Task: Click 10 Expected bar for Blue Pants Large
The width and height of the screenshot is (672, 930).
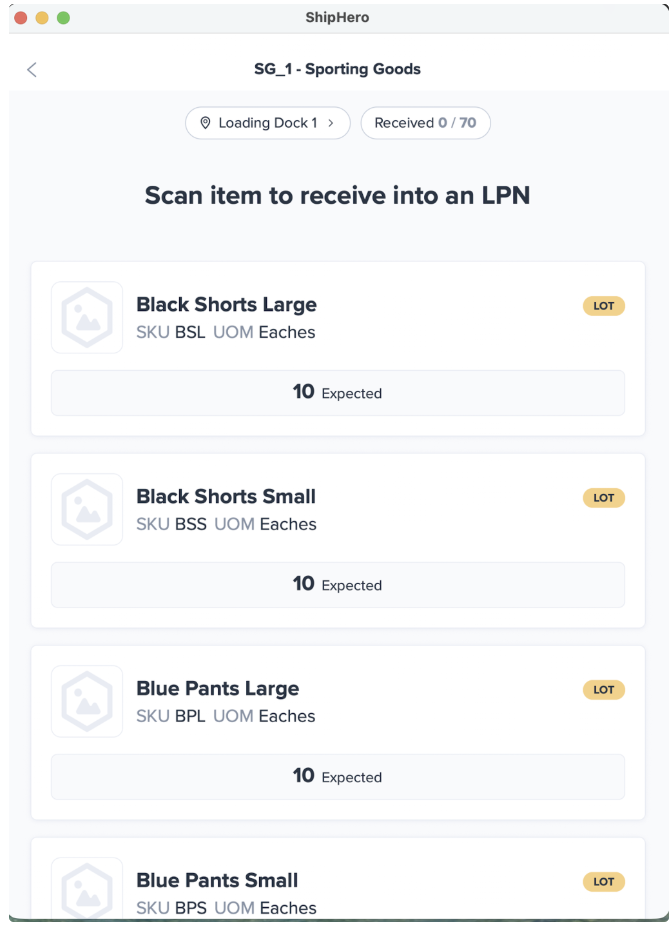Action: pos(337,777)
